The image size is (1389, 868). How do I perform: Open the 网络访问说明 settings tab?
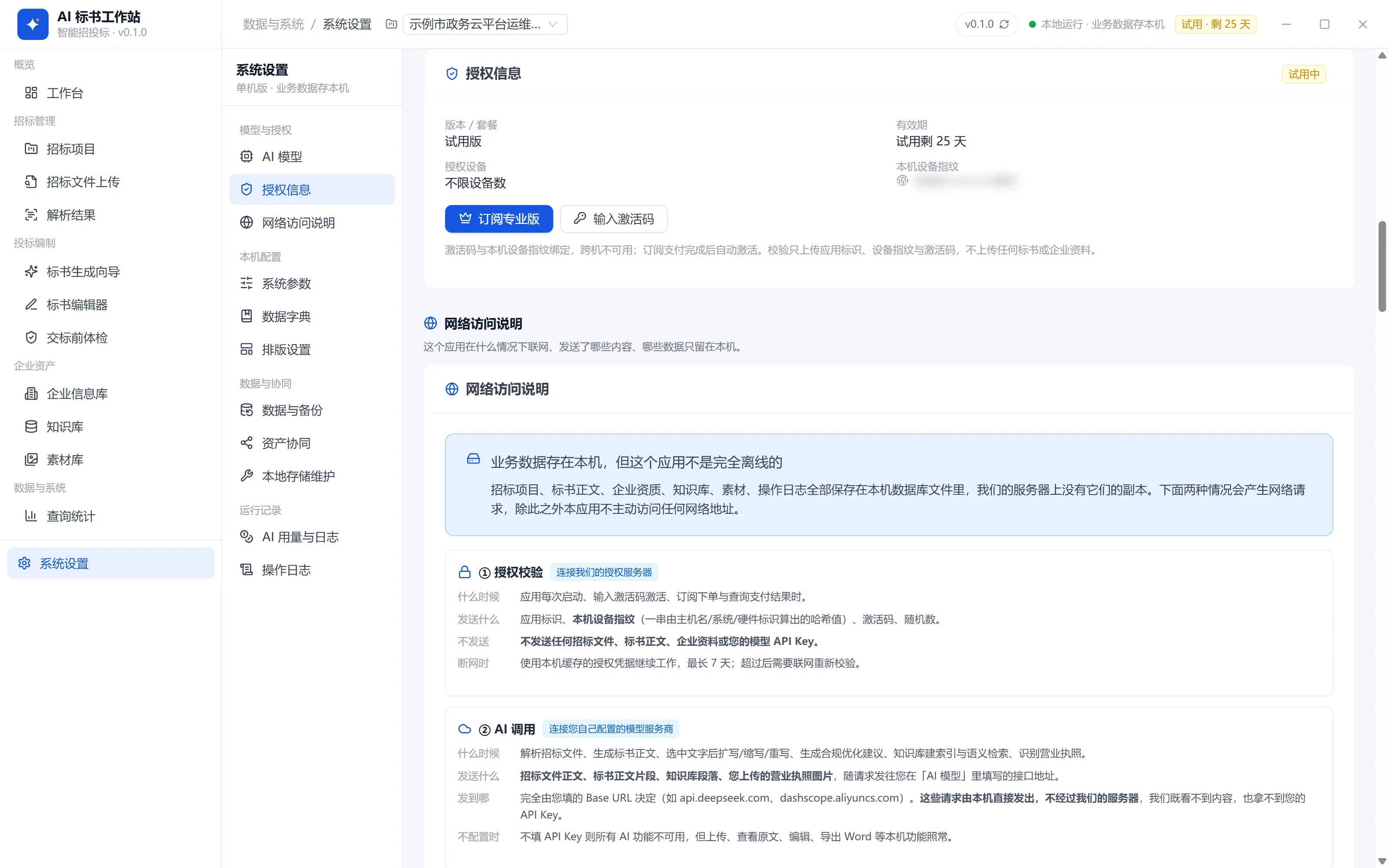[x=312, y=222]
